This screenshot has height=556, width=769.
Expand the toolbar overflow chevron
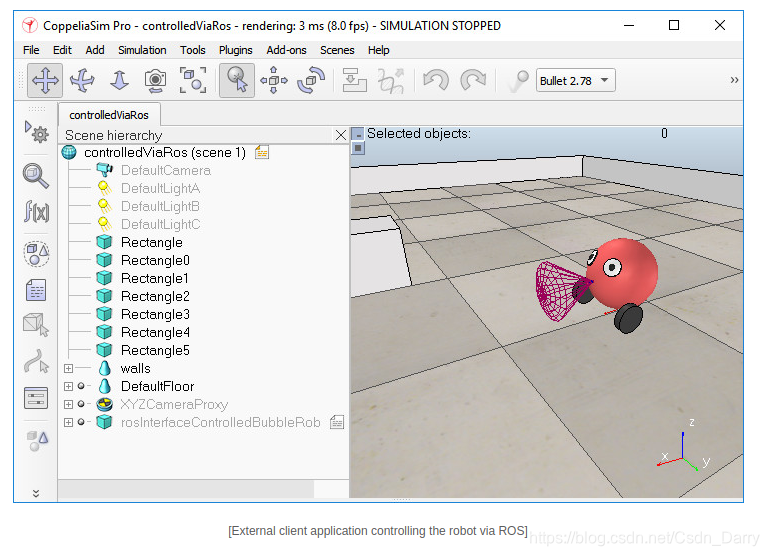734,80
